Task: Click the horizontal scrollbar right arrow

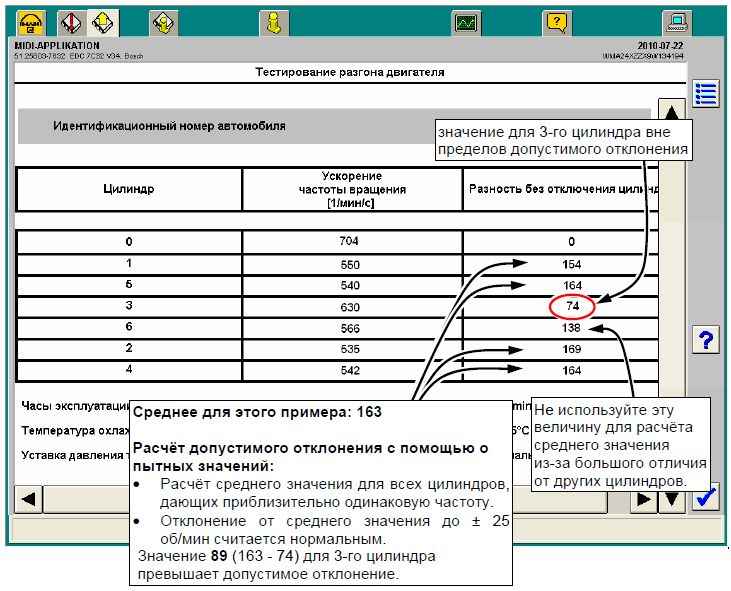Action: coord(644,499)
